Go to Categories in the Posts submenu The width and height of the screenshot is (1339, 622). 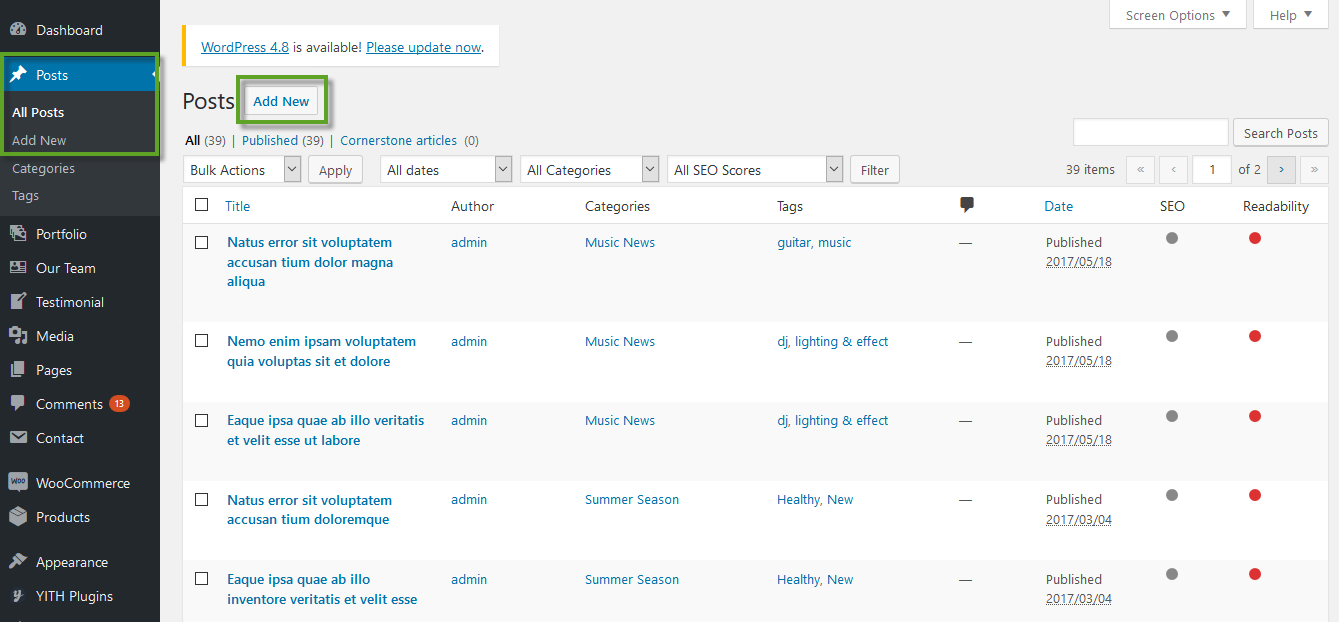pos(43,168)
